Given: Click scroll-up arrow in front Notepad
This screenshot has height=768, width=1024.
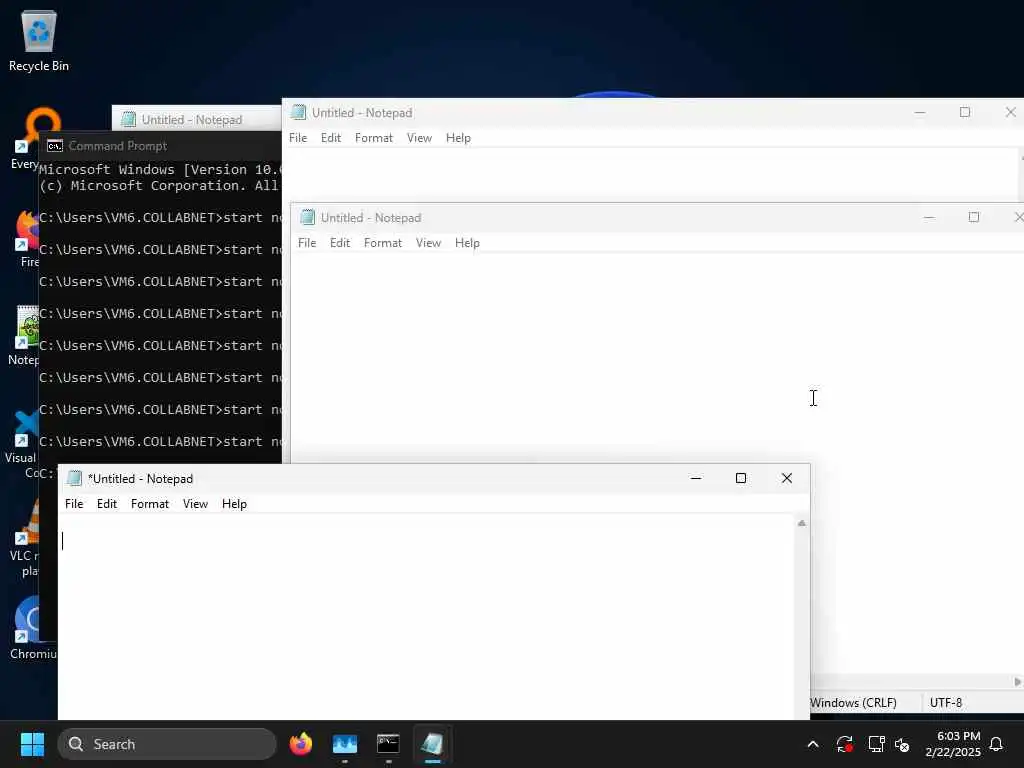Looking at the screenshot, I should click(x=802, y=523).
